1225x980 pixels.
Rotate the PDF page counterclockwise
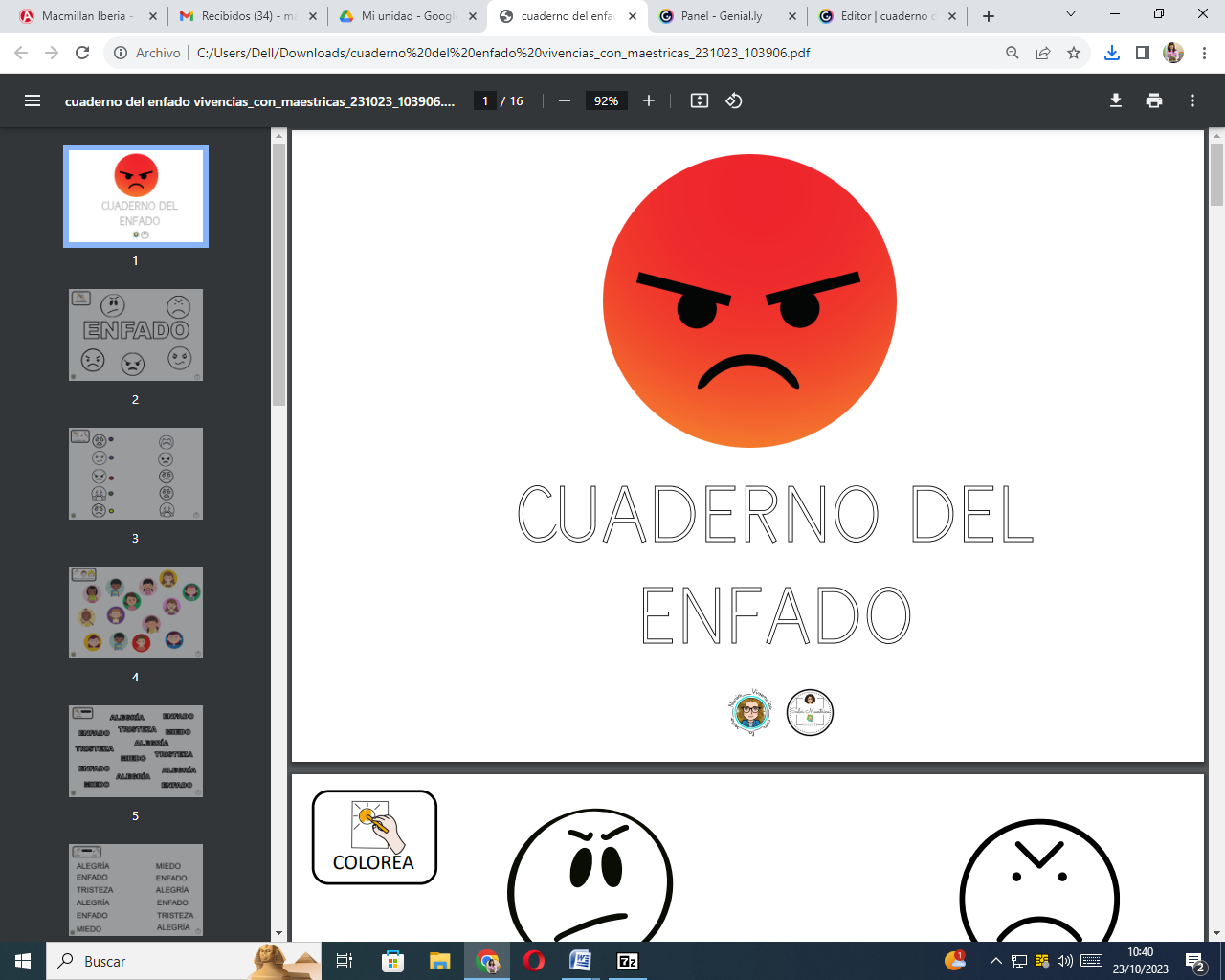click(733, 100)
